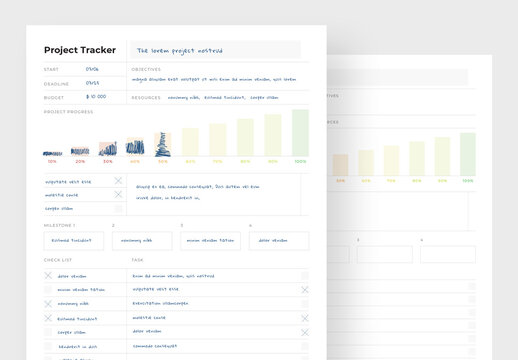
Task: Tick the checkbox for the 'quis nostrud' task
Action: (x=305, y=276)
